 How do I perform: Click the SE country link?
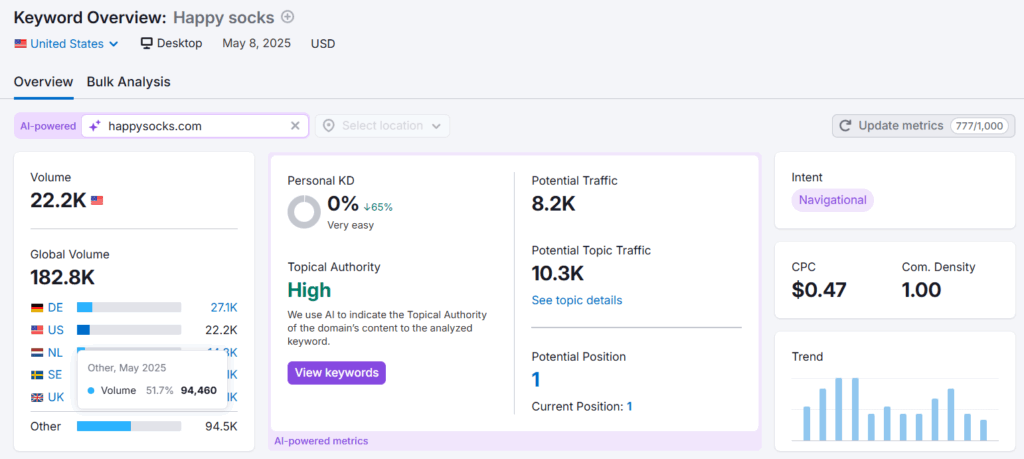point(56,375)
